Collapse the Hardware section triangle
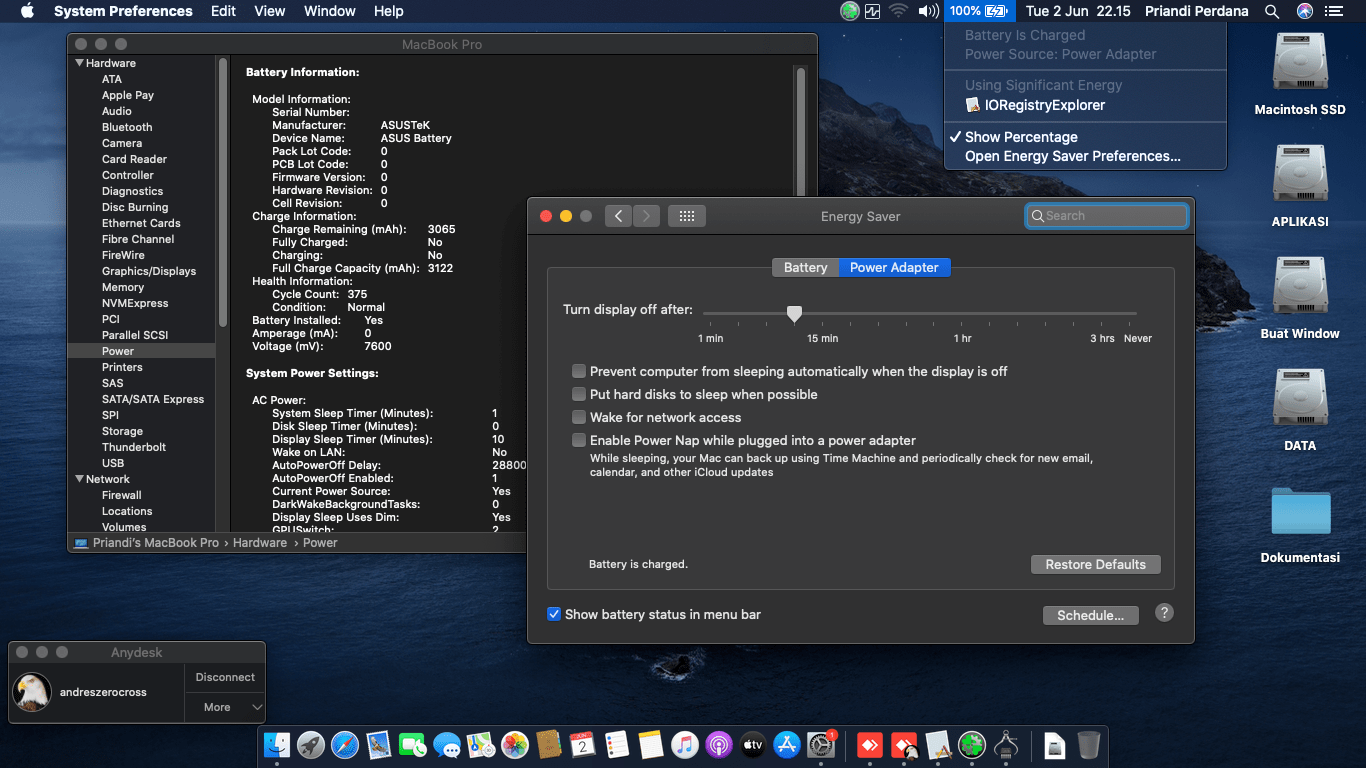Screen dimensions: 1366x768 tap(79, 63)
